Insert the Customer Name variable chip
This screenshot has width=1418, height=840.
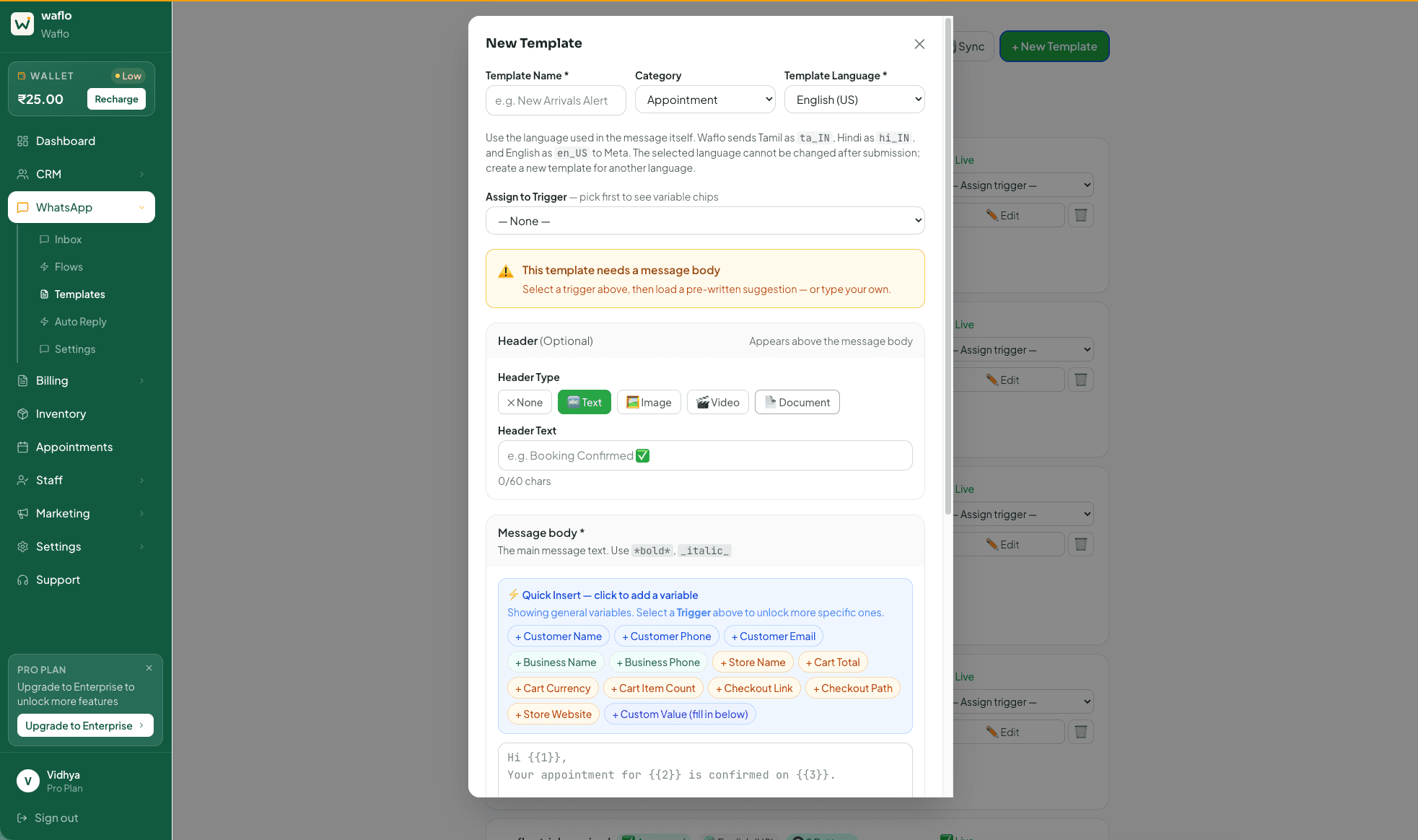[x=559, y=636]
